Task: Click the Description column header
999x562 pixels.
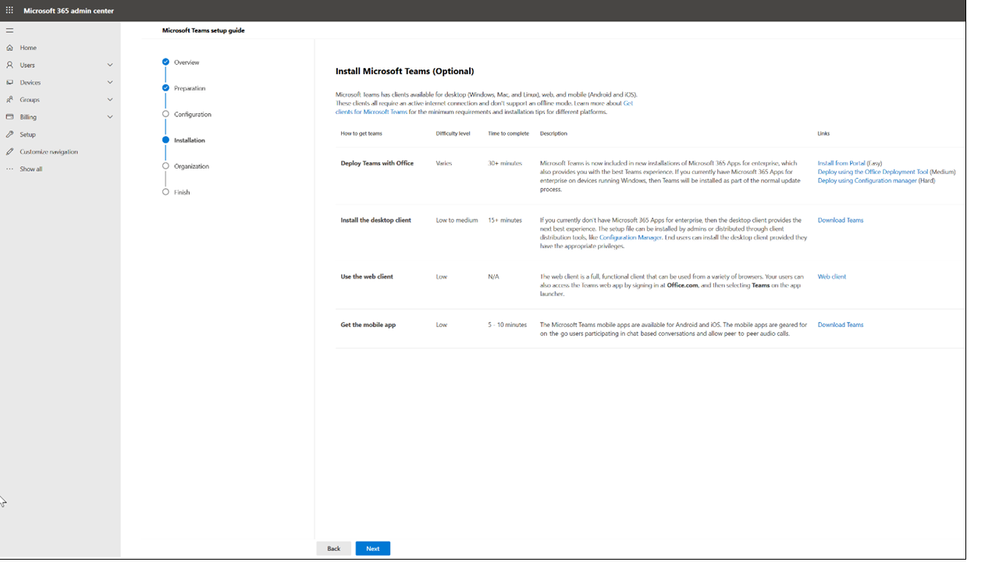Action: 553,133
